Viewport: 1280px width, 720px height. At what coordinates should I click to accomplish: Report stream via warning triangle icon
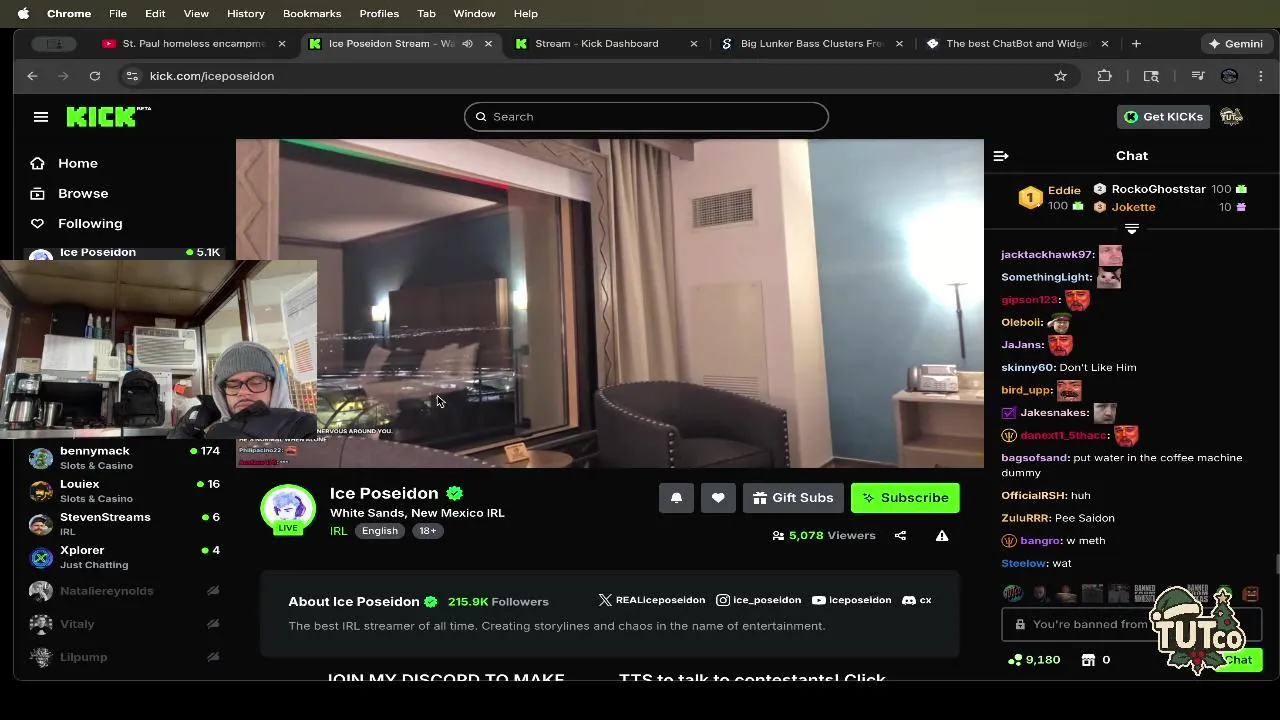[942, 536]
